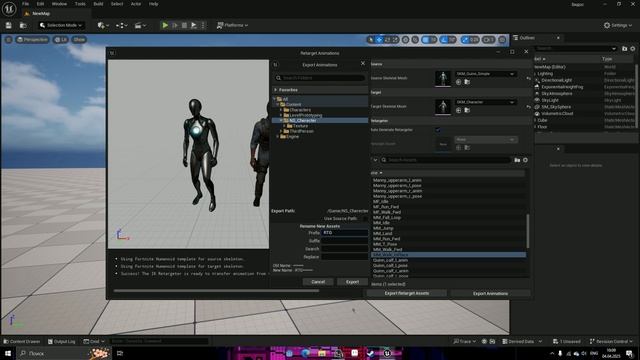
Task: Select the LevelPrototyping folder
Action: (x=305, y=115)
